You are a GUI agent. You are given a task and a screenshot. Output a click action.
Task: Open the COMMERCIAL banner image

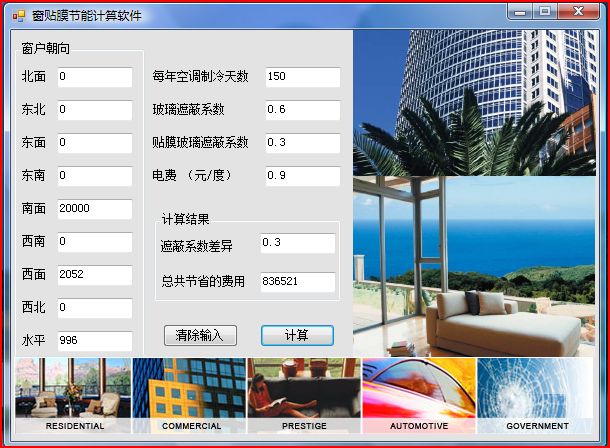tap(189, 396)
